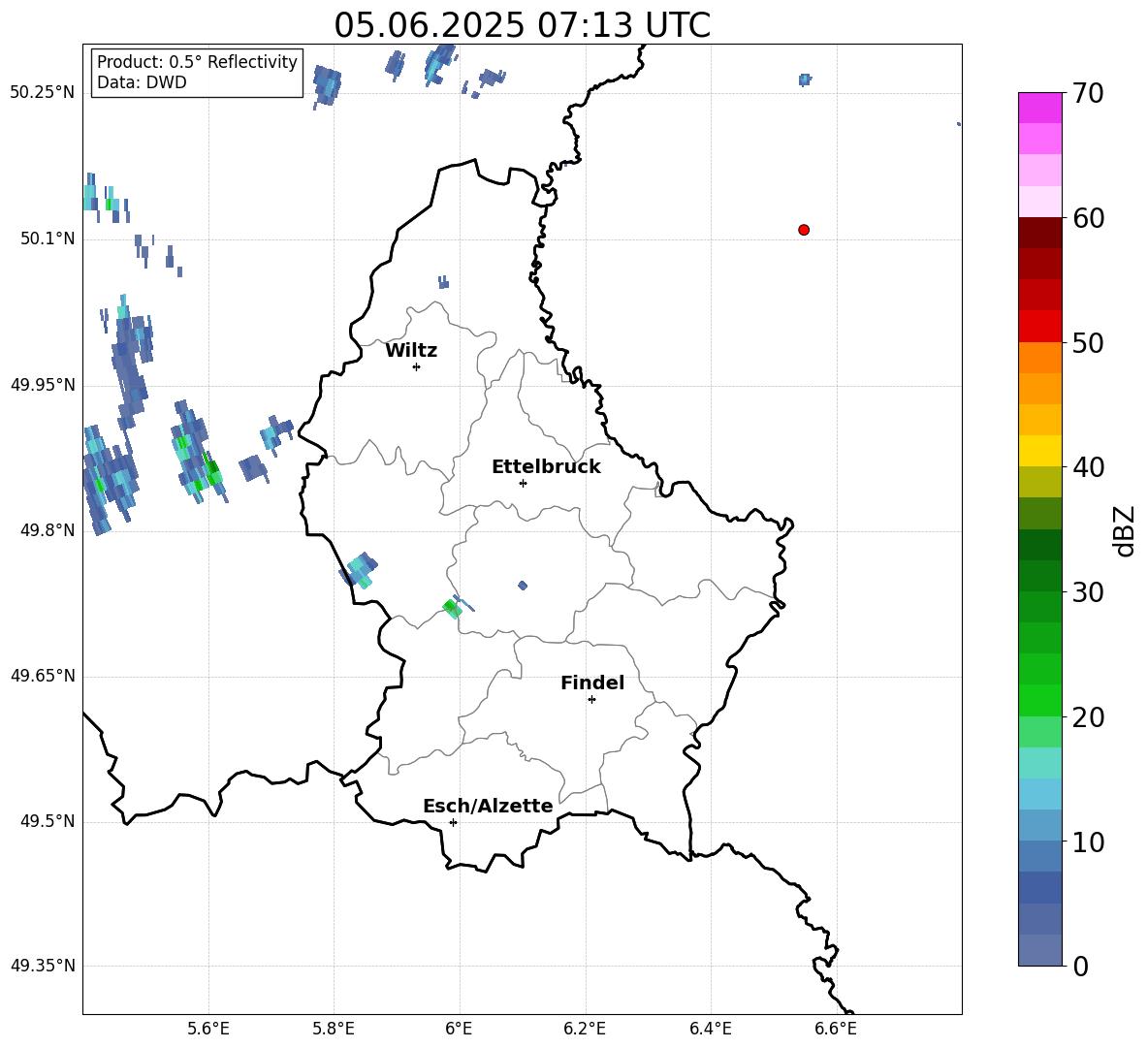
Task: Click the 50.1°N latitude label
Action: coord(48,238)
